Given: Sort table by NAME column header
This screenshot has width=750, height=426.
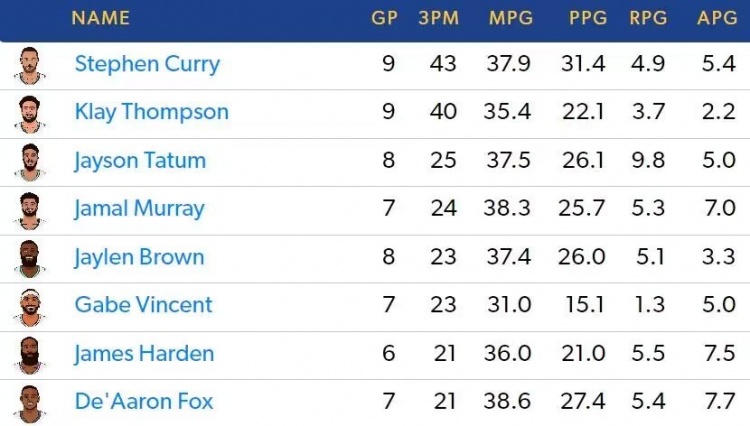Looking at the screenshot, I should [x=100, y=18].
